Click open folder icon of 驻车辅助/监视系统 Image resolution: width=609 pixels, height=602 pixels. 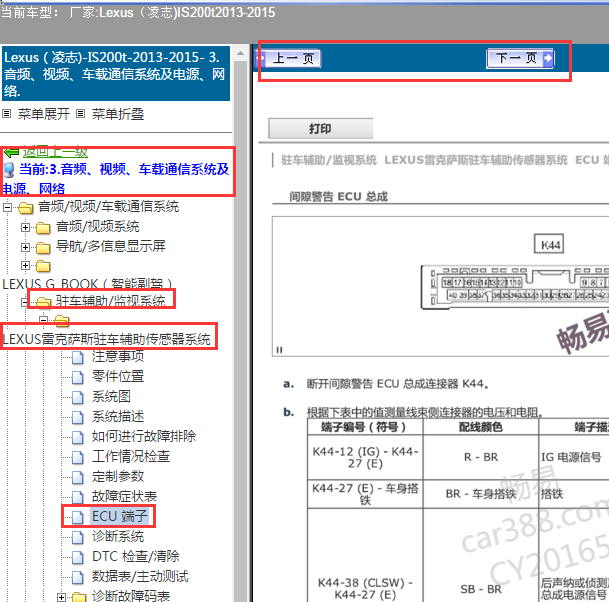(44, 302)
